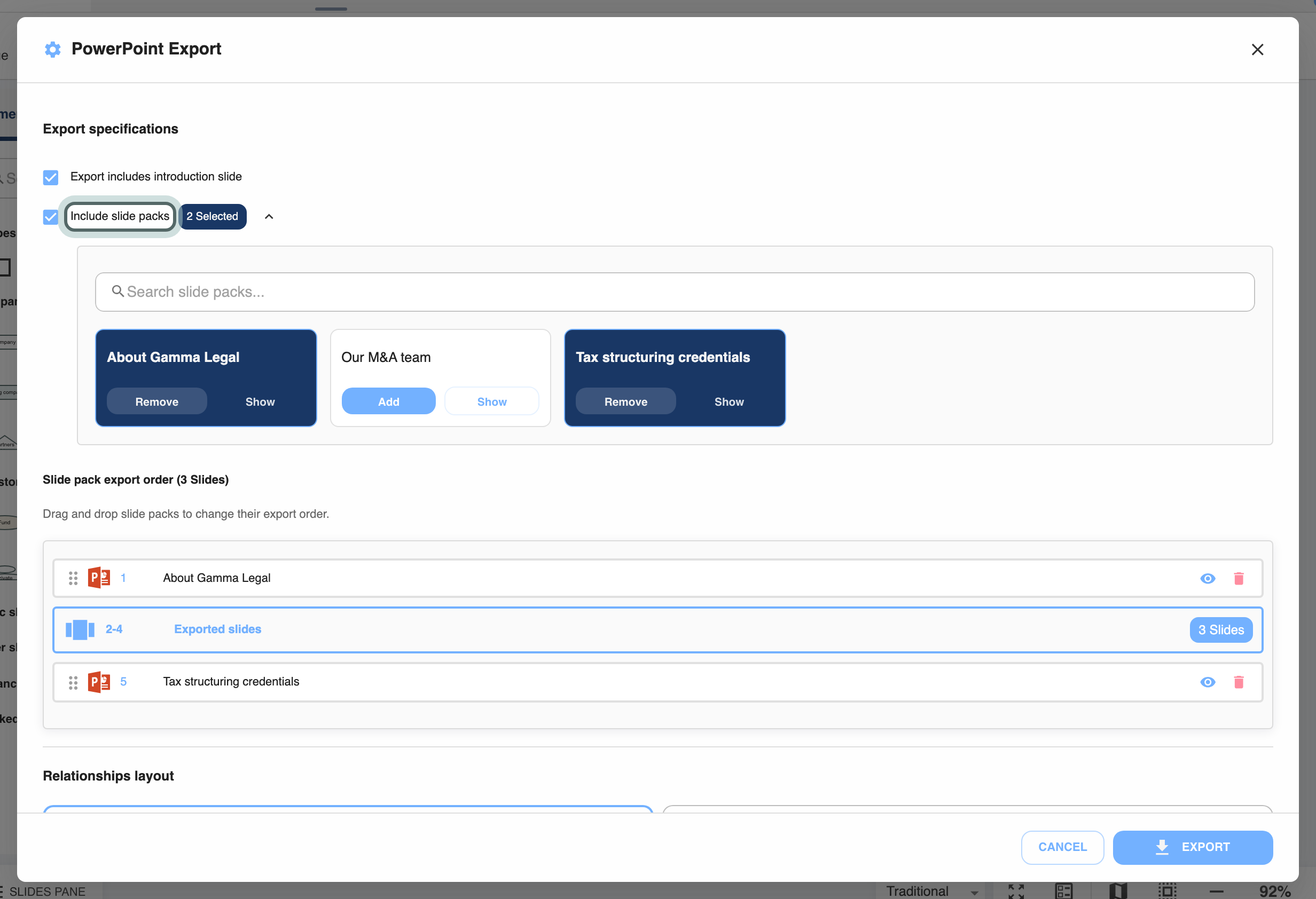Close the PowerPoint Export dialog
This screenshot has height=899, width=1316.
tap(1257, 50)
